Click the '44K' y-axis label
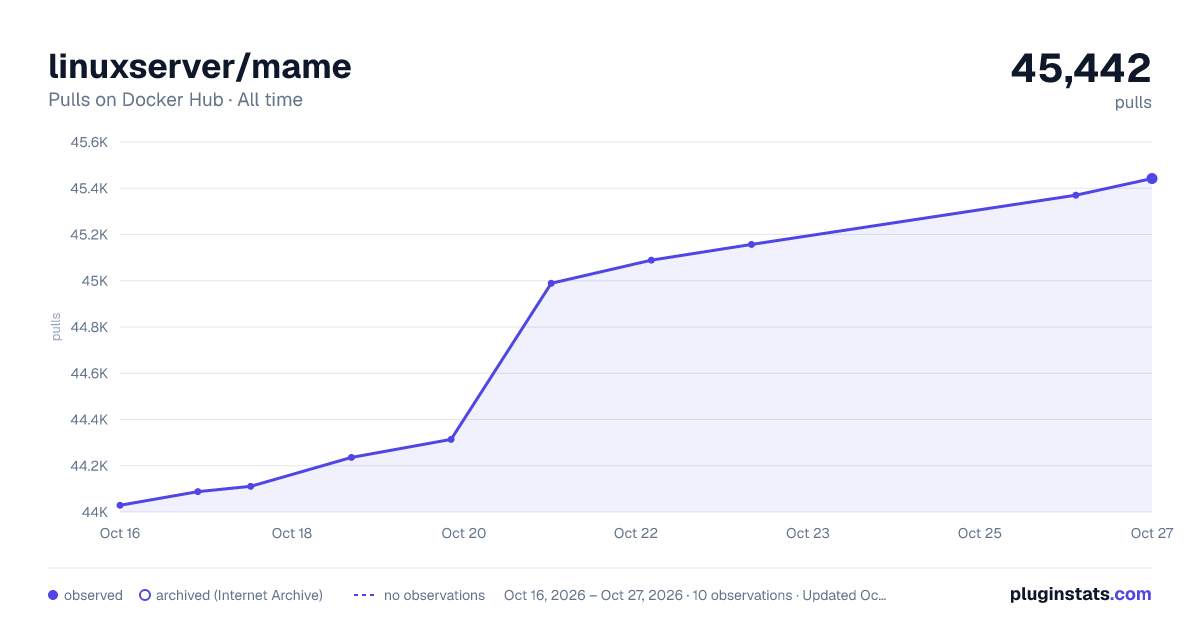 pos(94,512)
